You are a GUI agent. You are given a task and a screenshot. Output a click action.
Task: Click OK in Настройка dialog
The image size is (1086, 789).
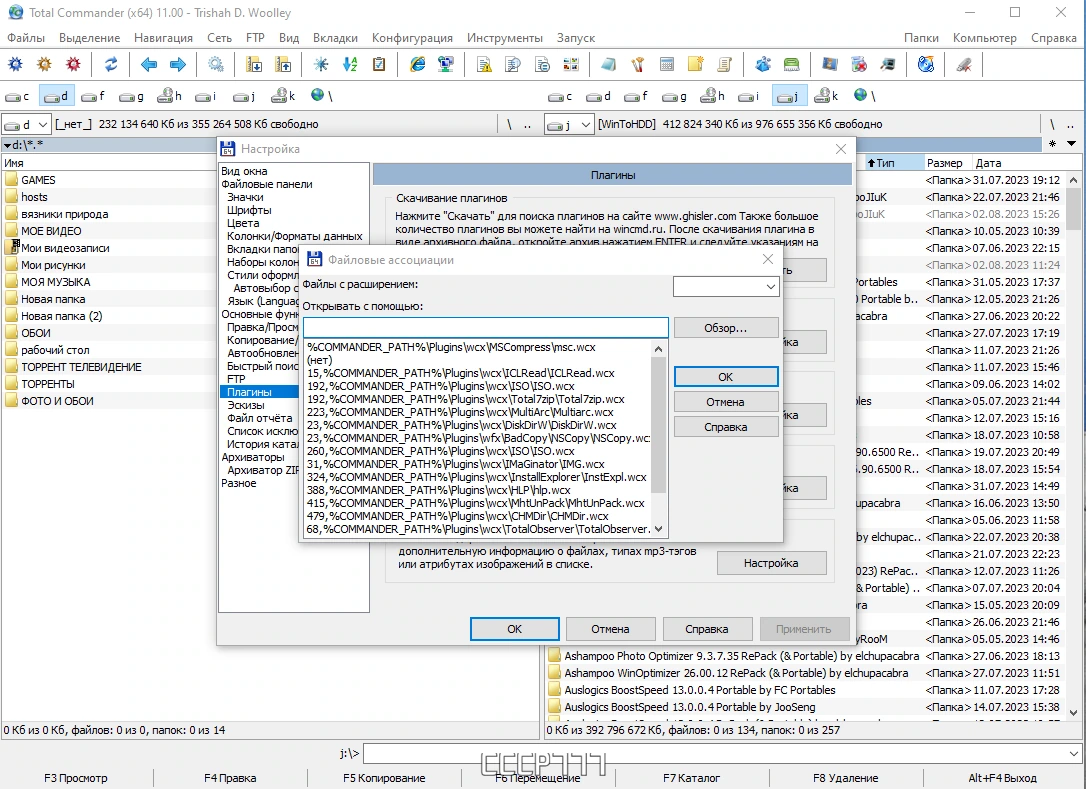(x=515, y=629)
